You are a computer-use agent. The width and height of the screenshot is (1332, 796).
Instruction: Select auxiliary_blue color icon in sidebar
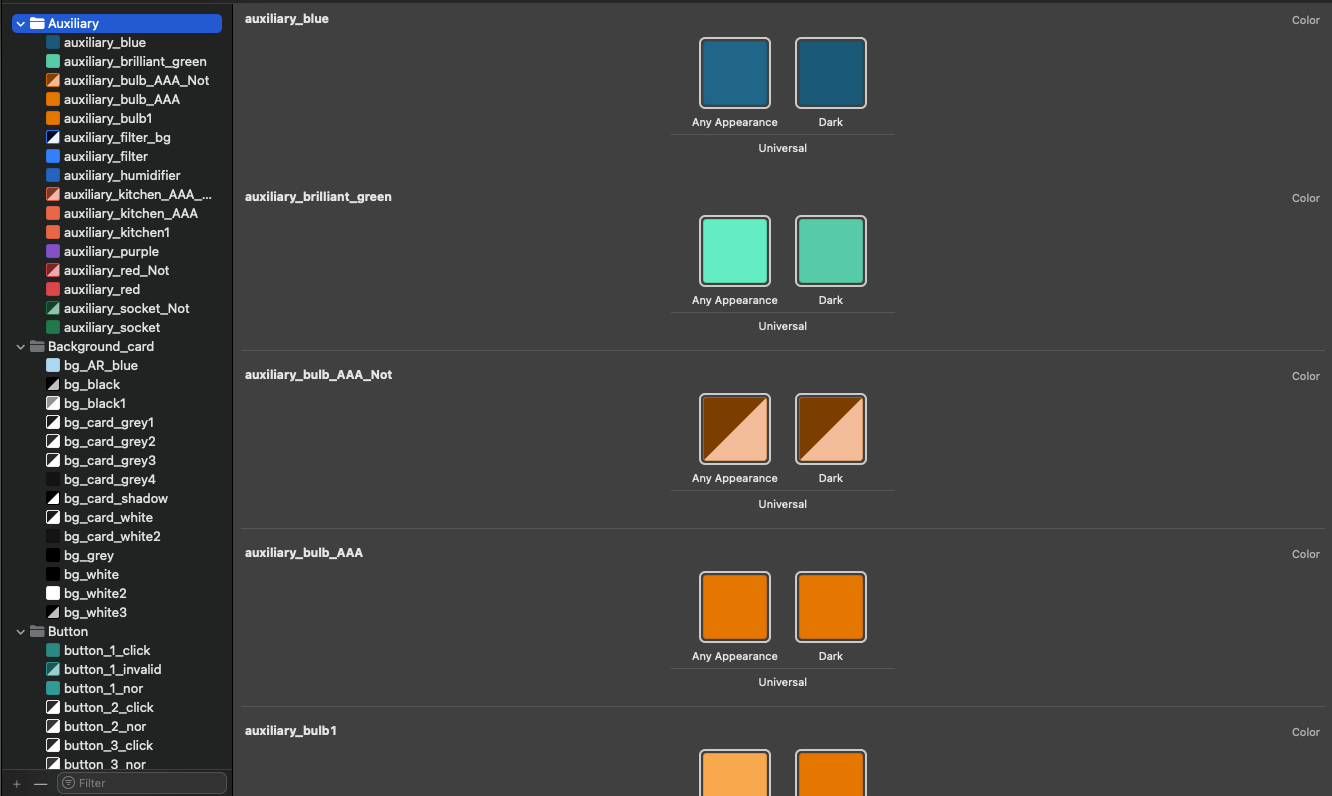pyautogui.click(x=53, y=43)
